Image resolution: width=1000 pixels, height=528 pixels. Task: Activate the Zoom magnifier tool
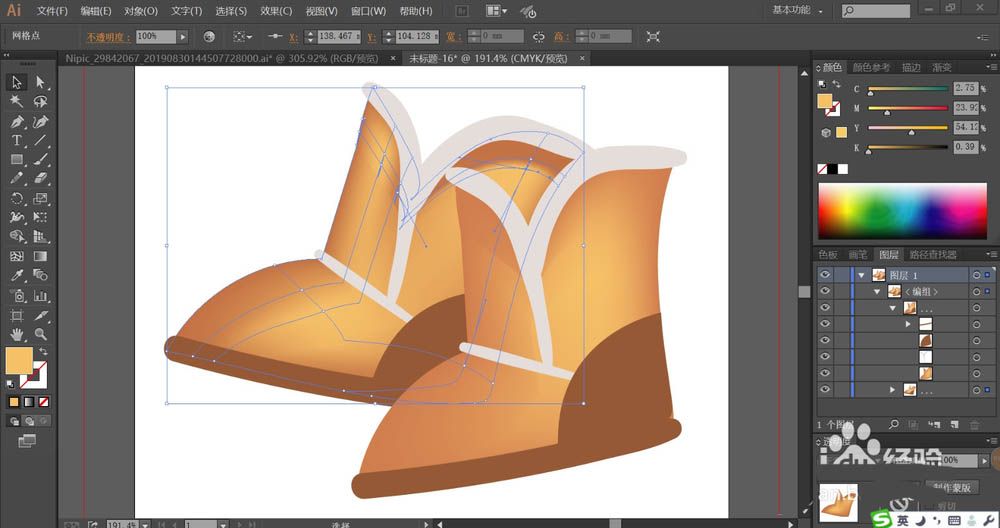tap(41, 333)
